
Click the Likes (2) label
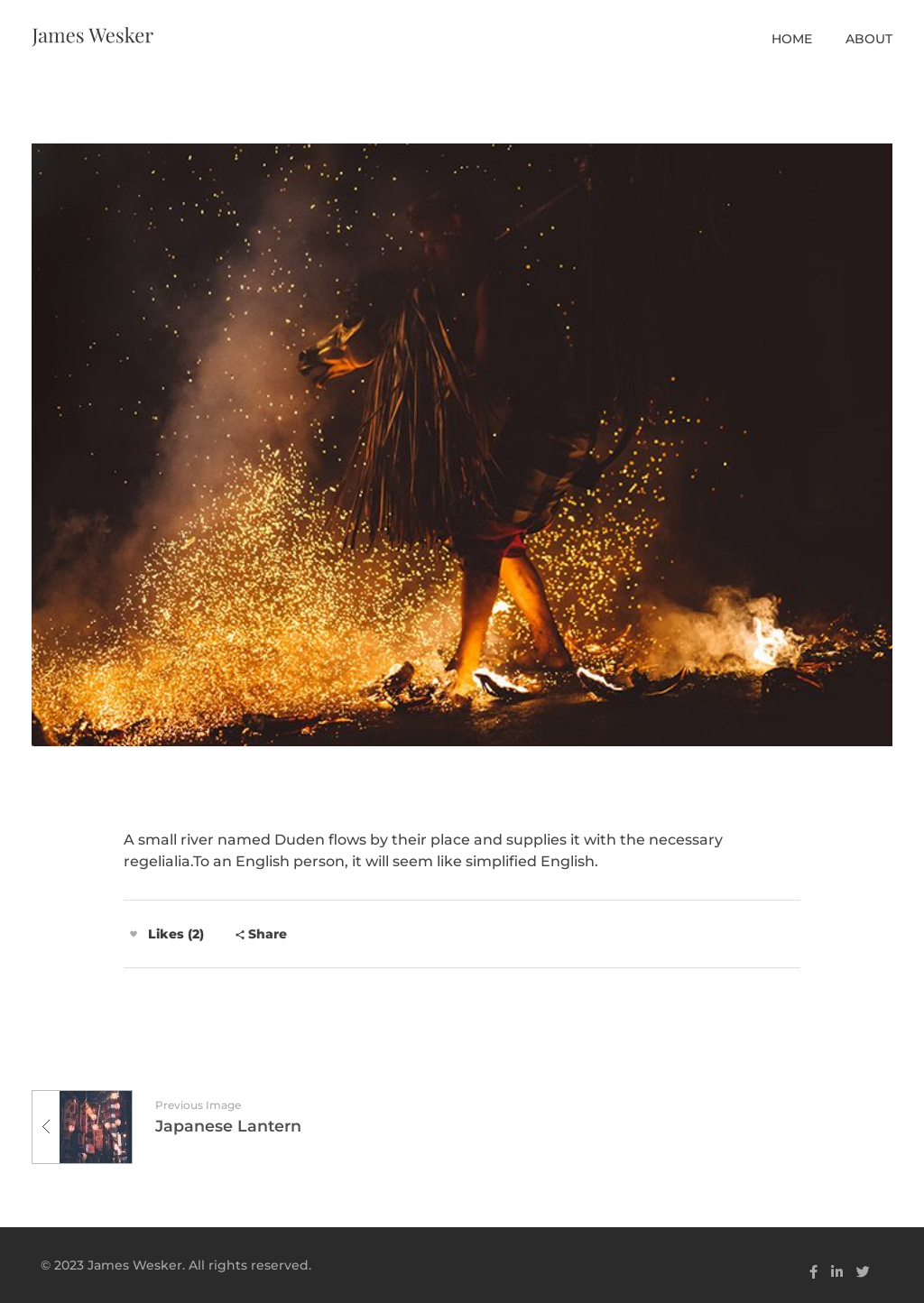176,934
